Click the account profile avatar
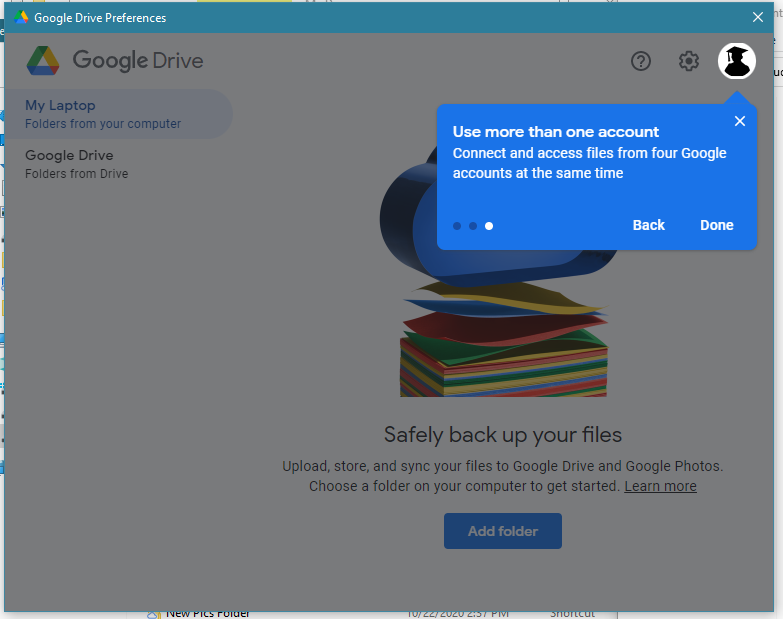Screen dimensions: 783x619 point(737,61)
